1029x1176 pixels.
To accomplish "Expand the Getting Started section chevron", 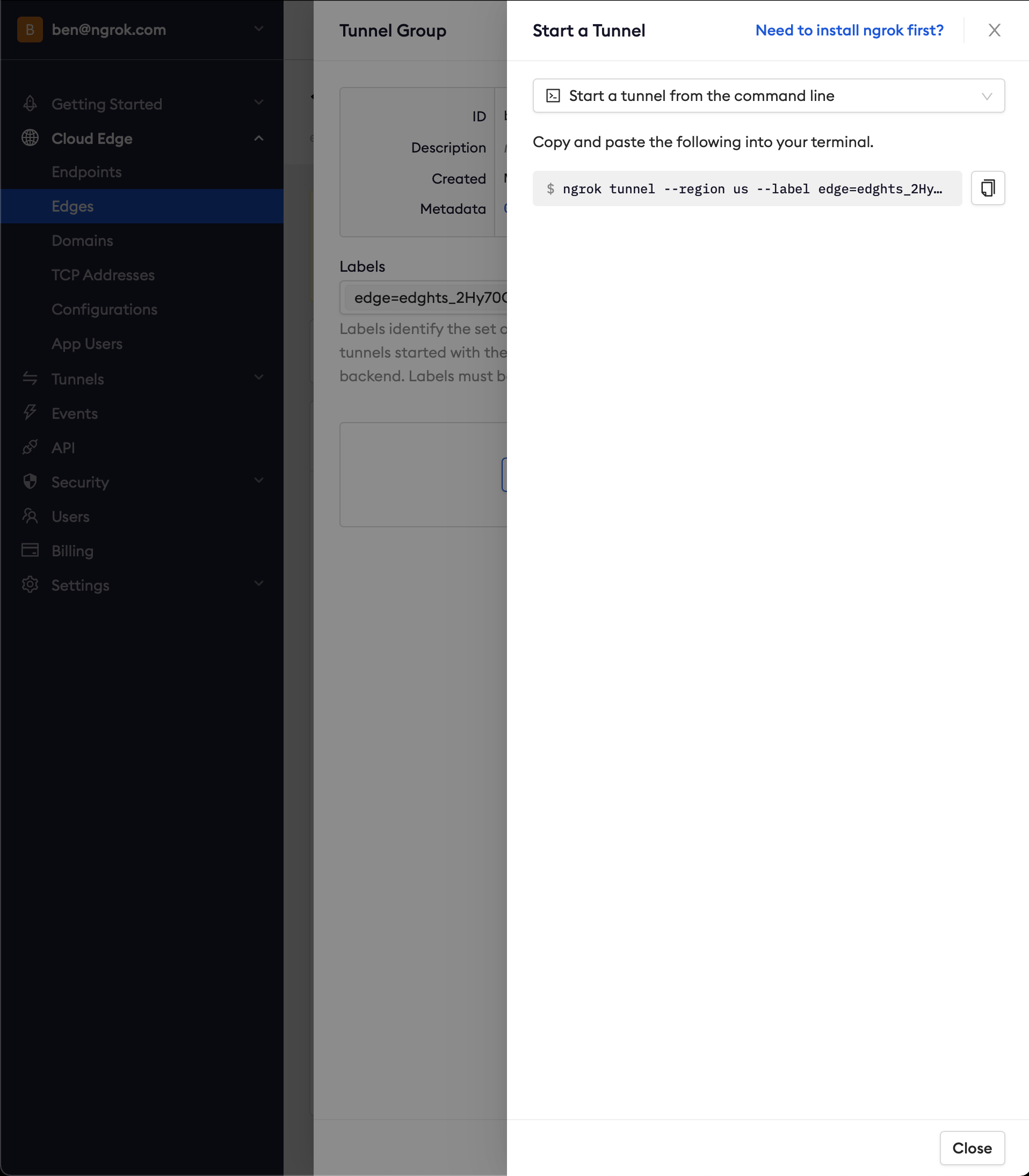I will (259, 102).
